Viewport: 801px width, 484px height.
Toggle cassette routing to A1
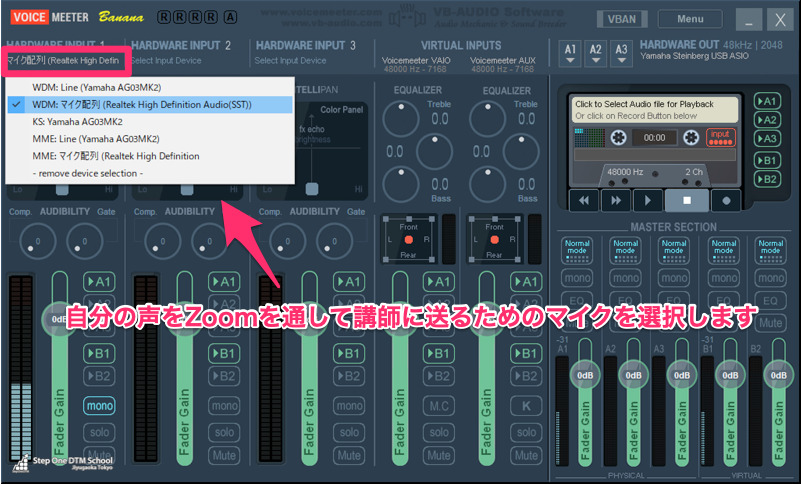(767, 101)
